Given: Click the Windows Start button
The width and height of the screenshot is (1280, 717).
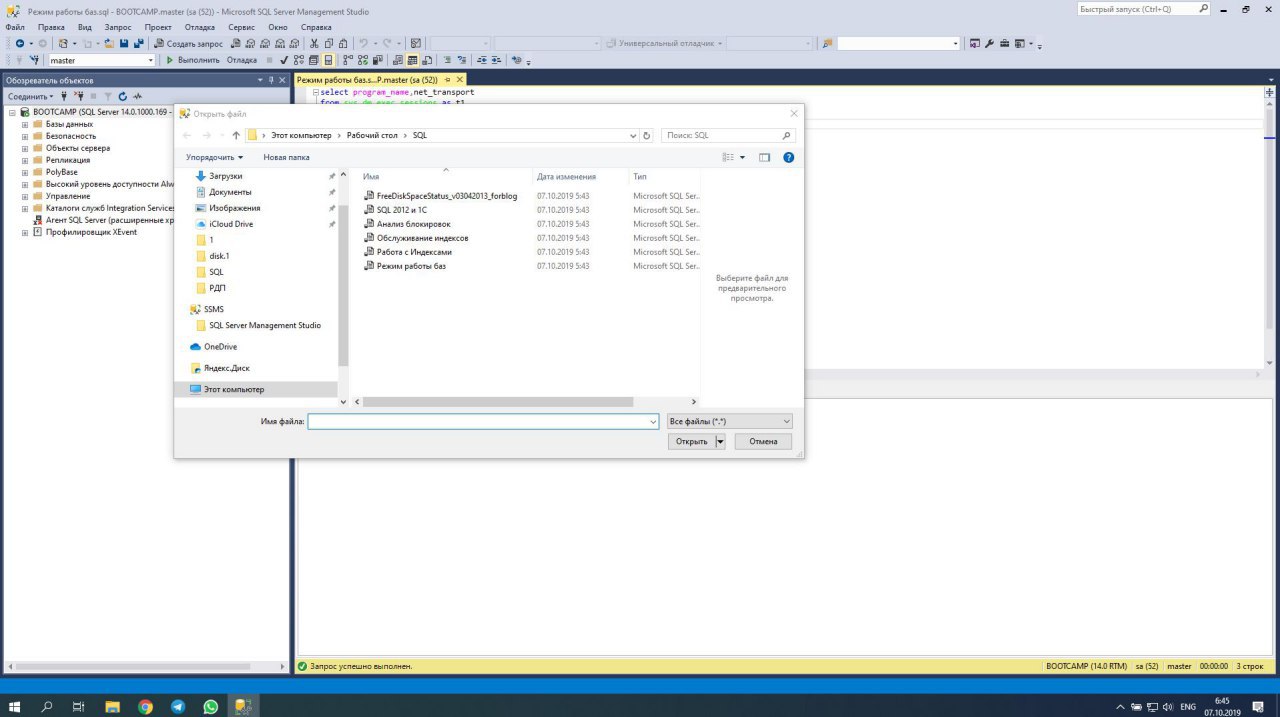Looking at the screenshot, I should click(14, 706).
